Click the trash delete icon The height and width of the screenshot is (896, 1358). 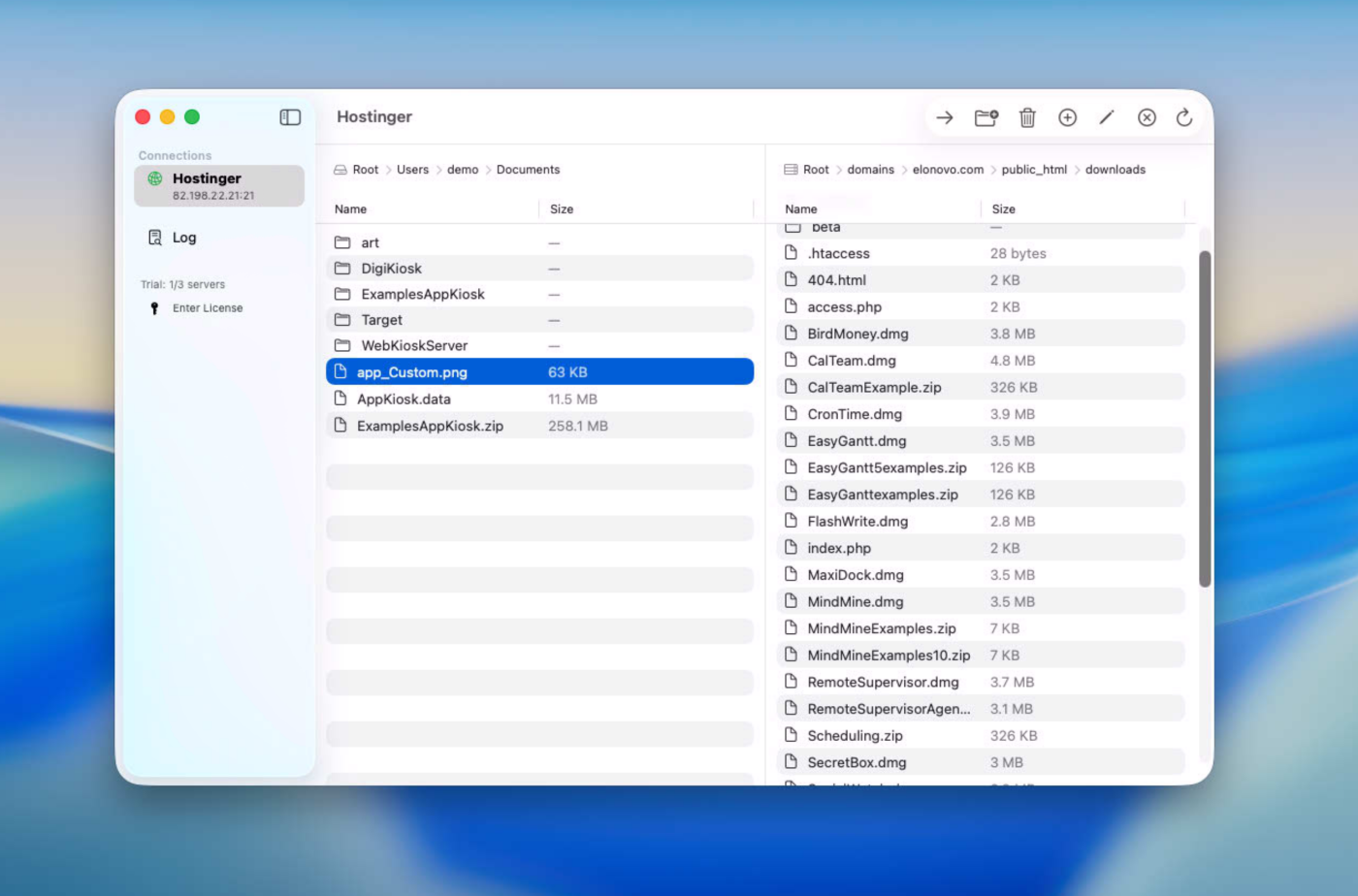1027,117
